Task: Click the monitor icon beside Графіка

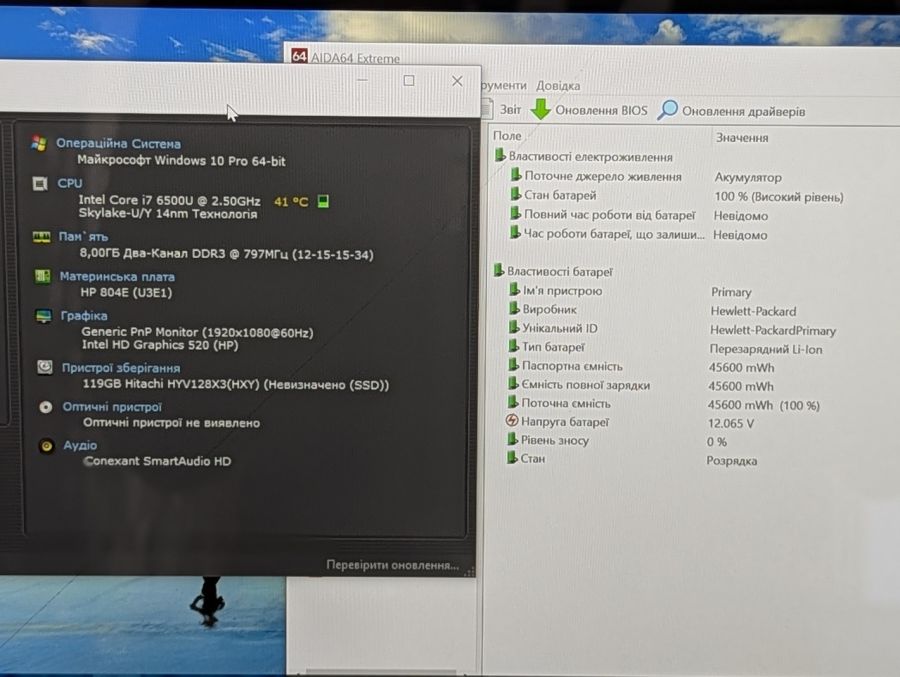Action: pos(44,316)
